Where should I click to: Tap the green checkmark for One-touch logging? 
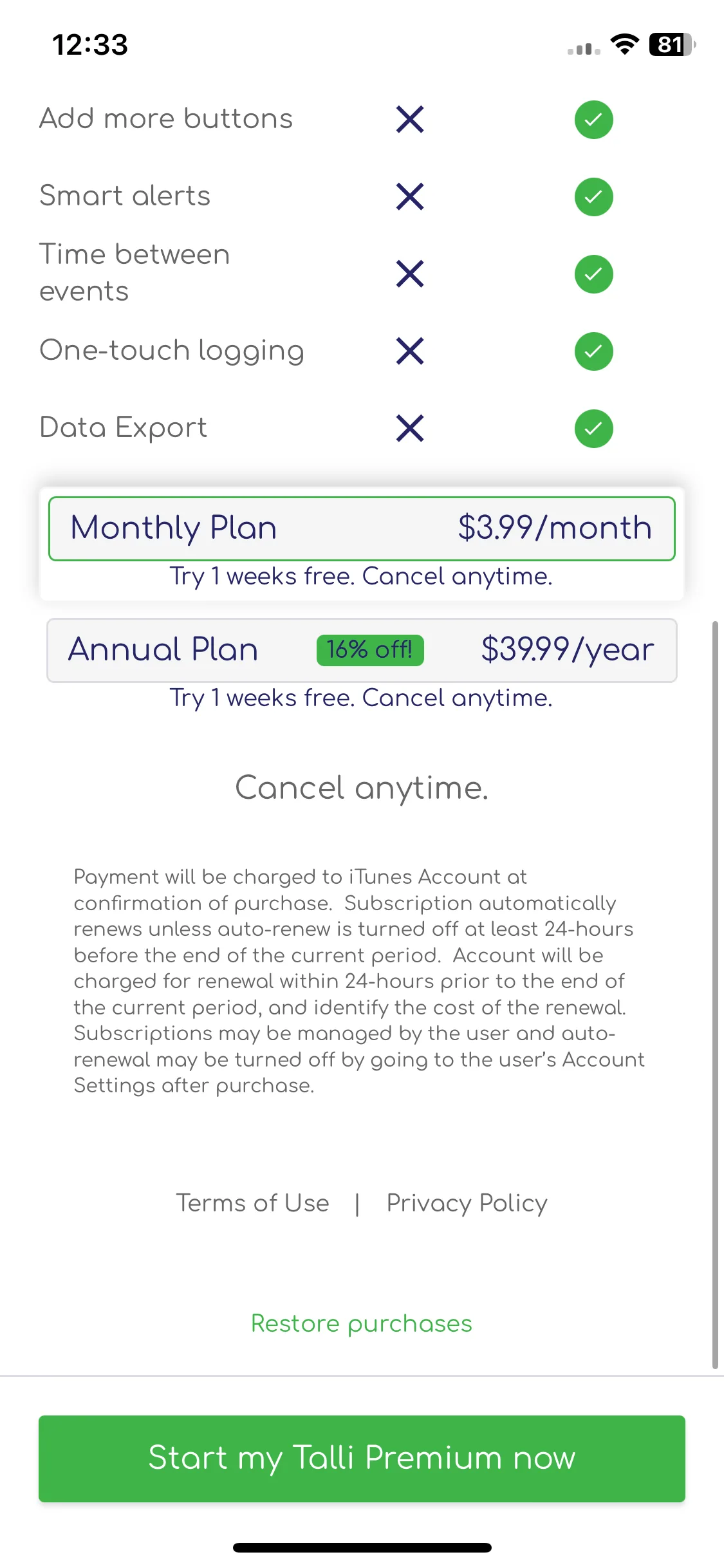click(593, 351)
